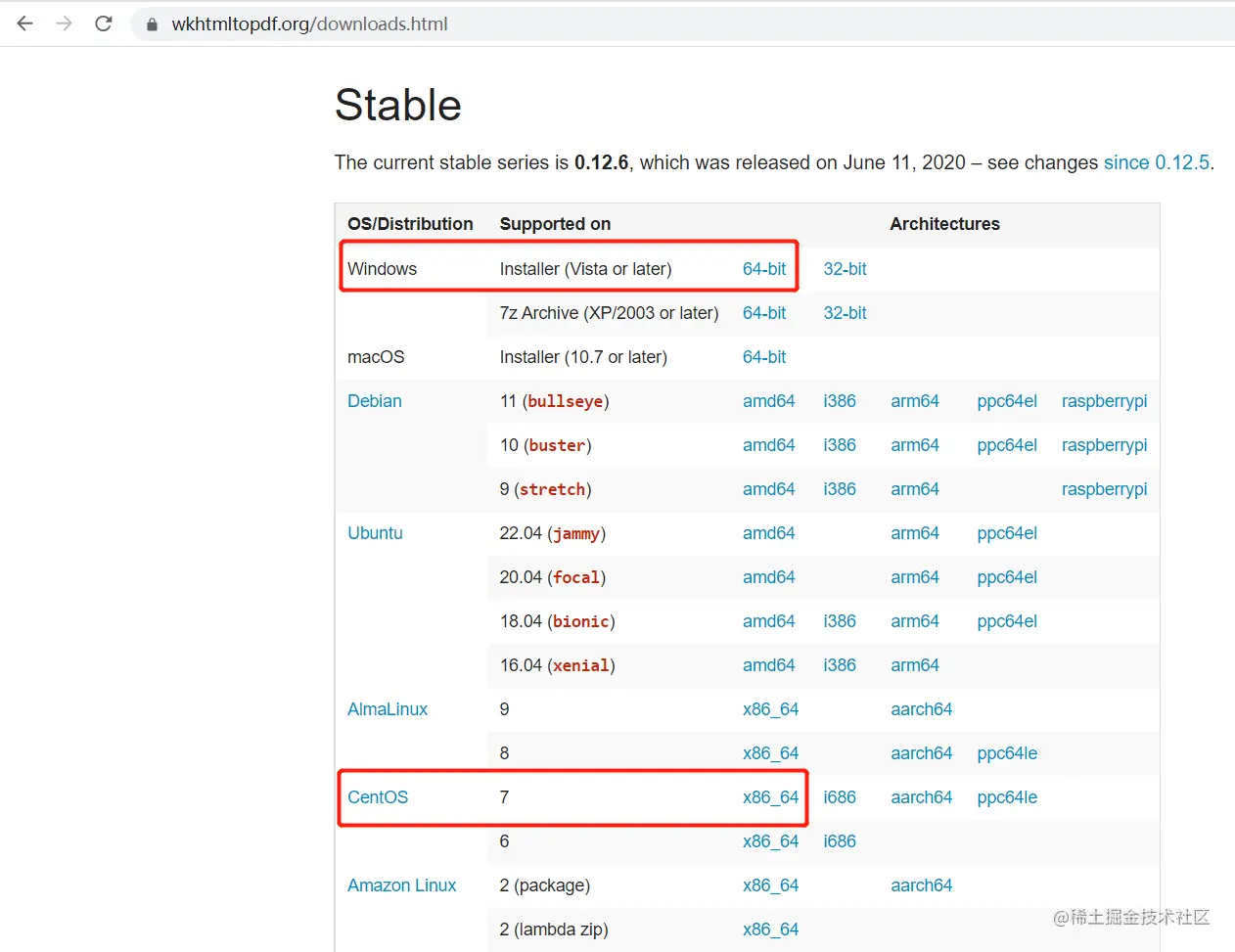Viewport: 1235px width, 952px height.
Task: Download Debian 9 stretch amd64
Action: click(x=768, y=489)
